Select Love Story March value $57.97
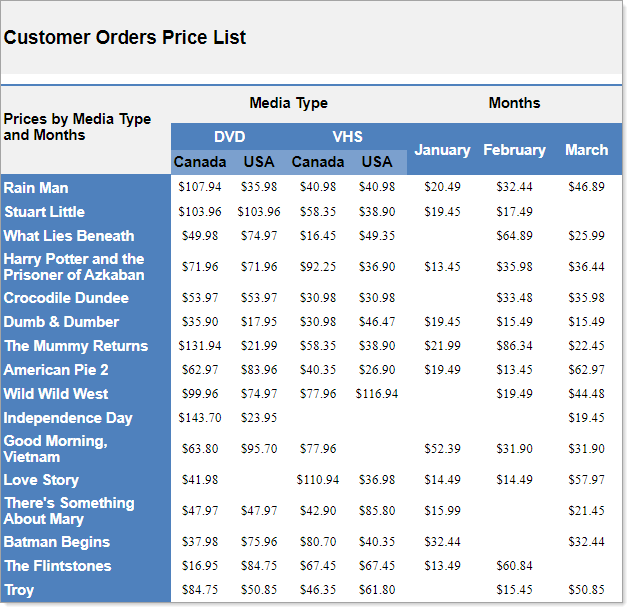Screen dimensions: 631x611 tap(586, 480)
